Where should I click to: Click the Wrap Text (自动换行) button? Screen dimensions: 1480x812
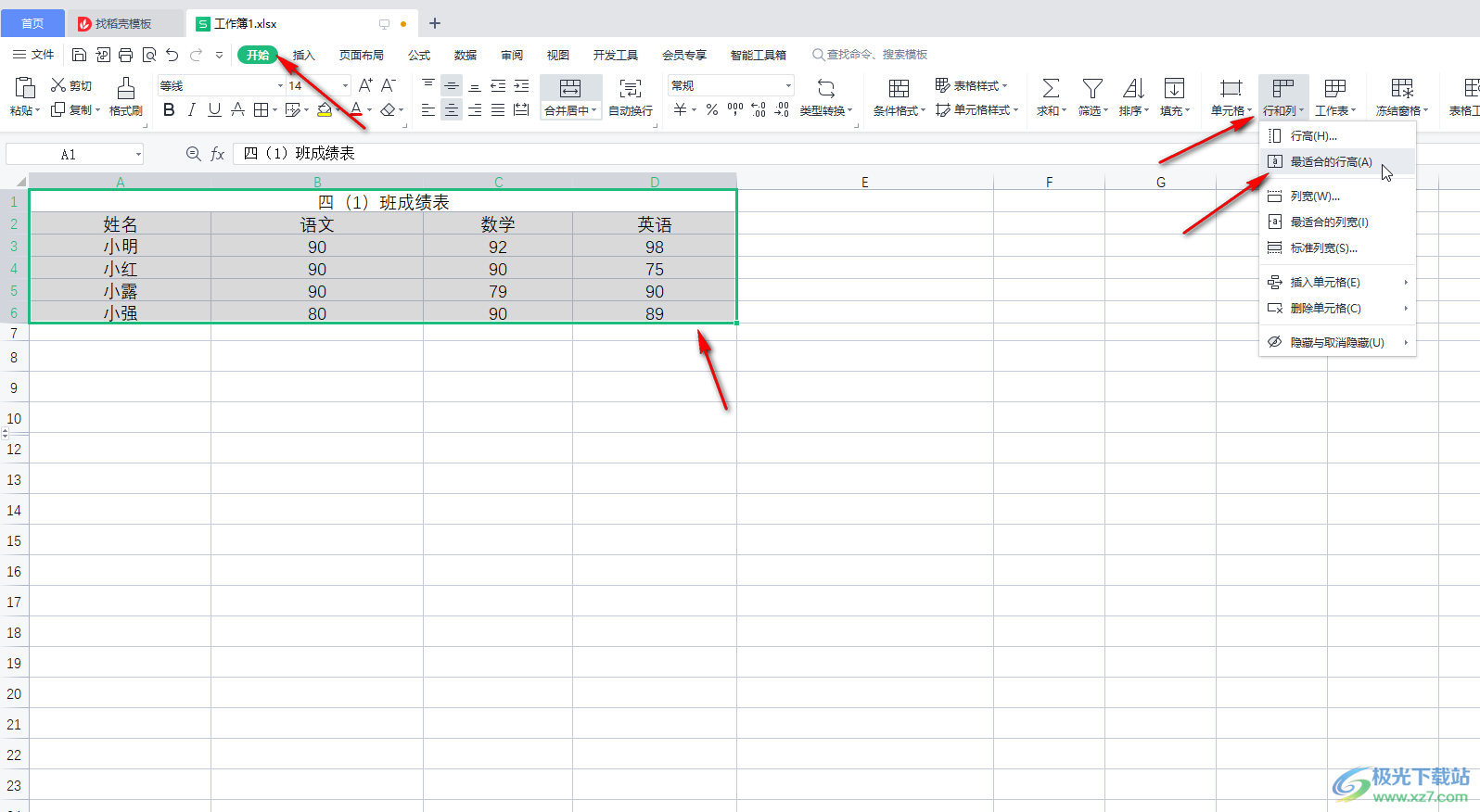pyautogui.click(x=631, y=96)
